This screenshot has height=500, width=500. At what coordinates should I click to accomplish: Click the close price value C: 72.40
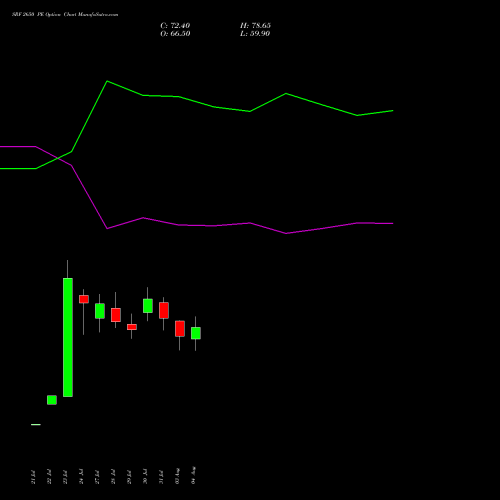coord(175,26)
